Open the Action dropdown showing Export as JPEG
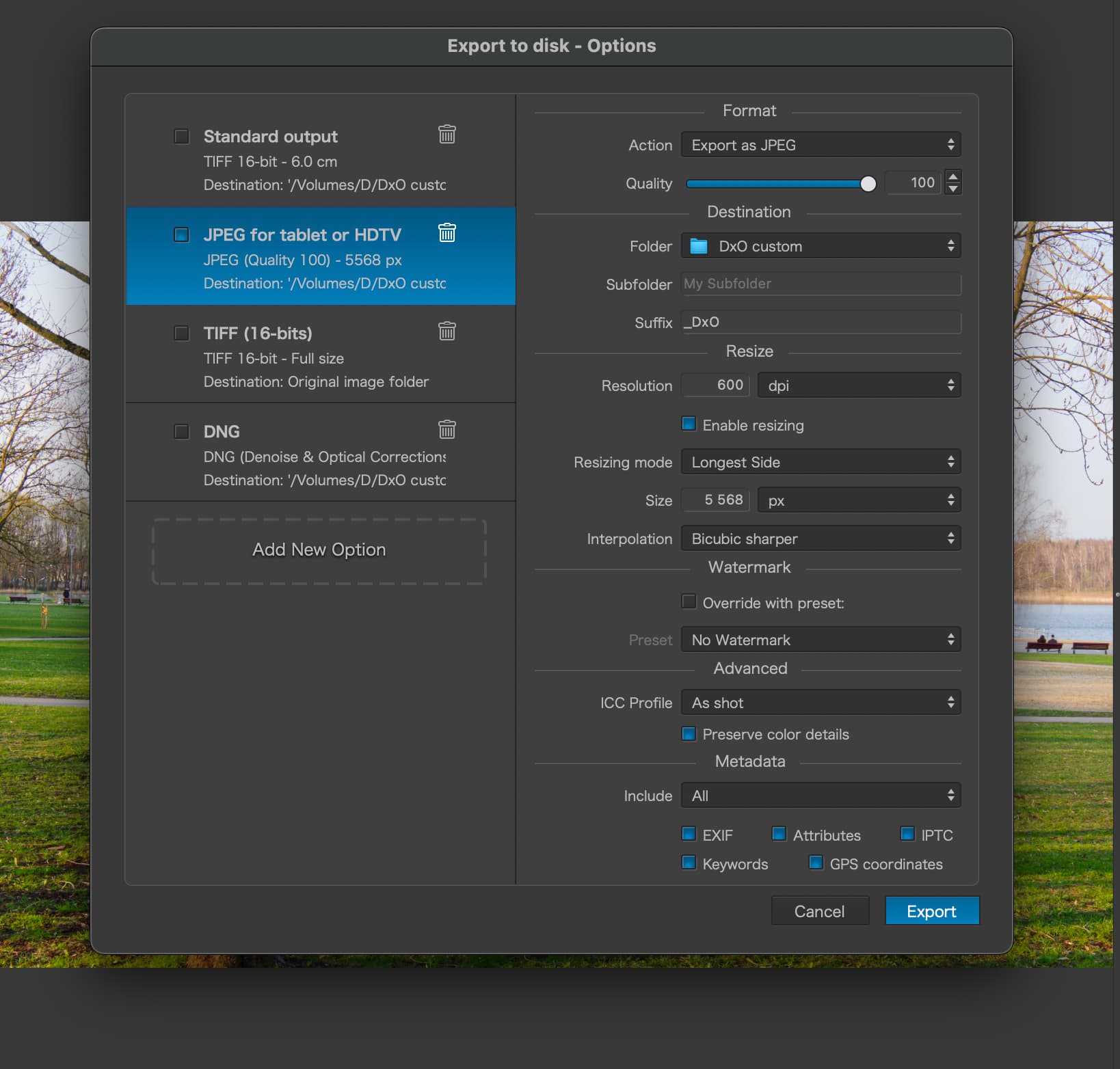1120x1069 pixels. tap(821, 145)
